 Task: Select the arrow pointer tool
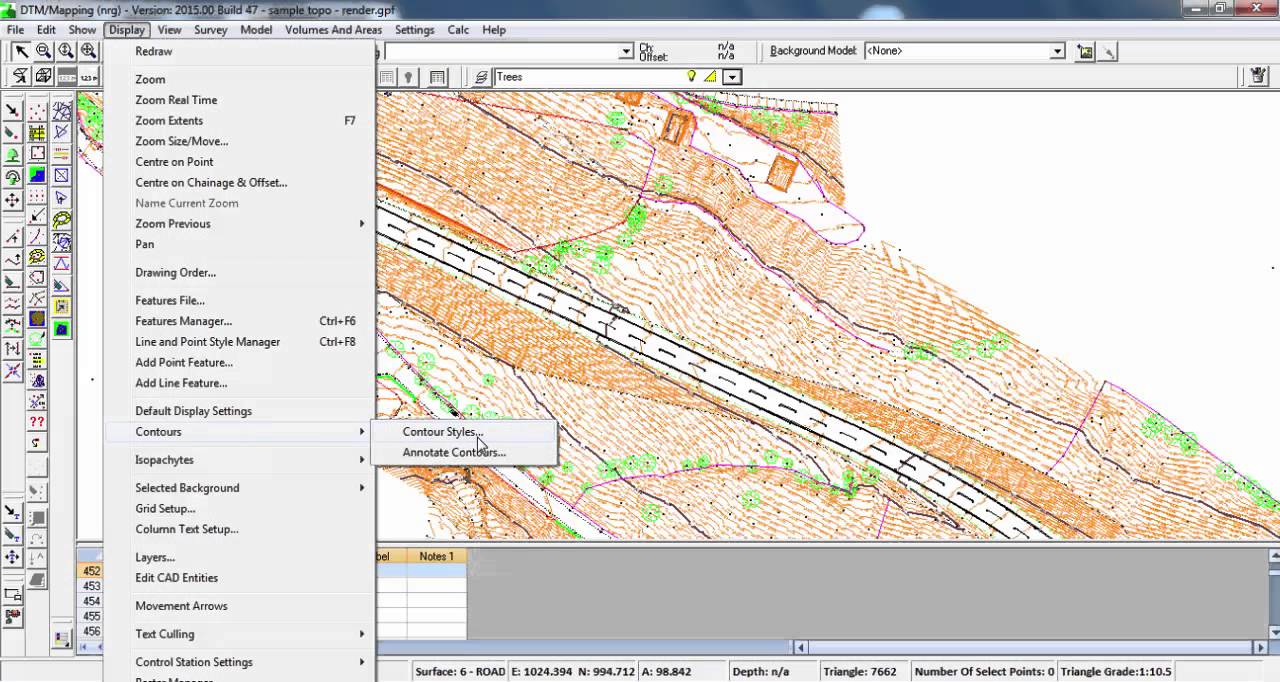21,51
